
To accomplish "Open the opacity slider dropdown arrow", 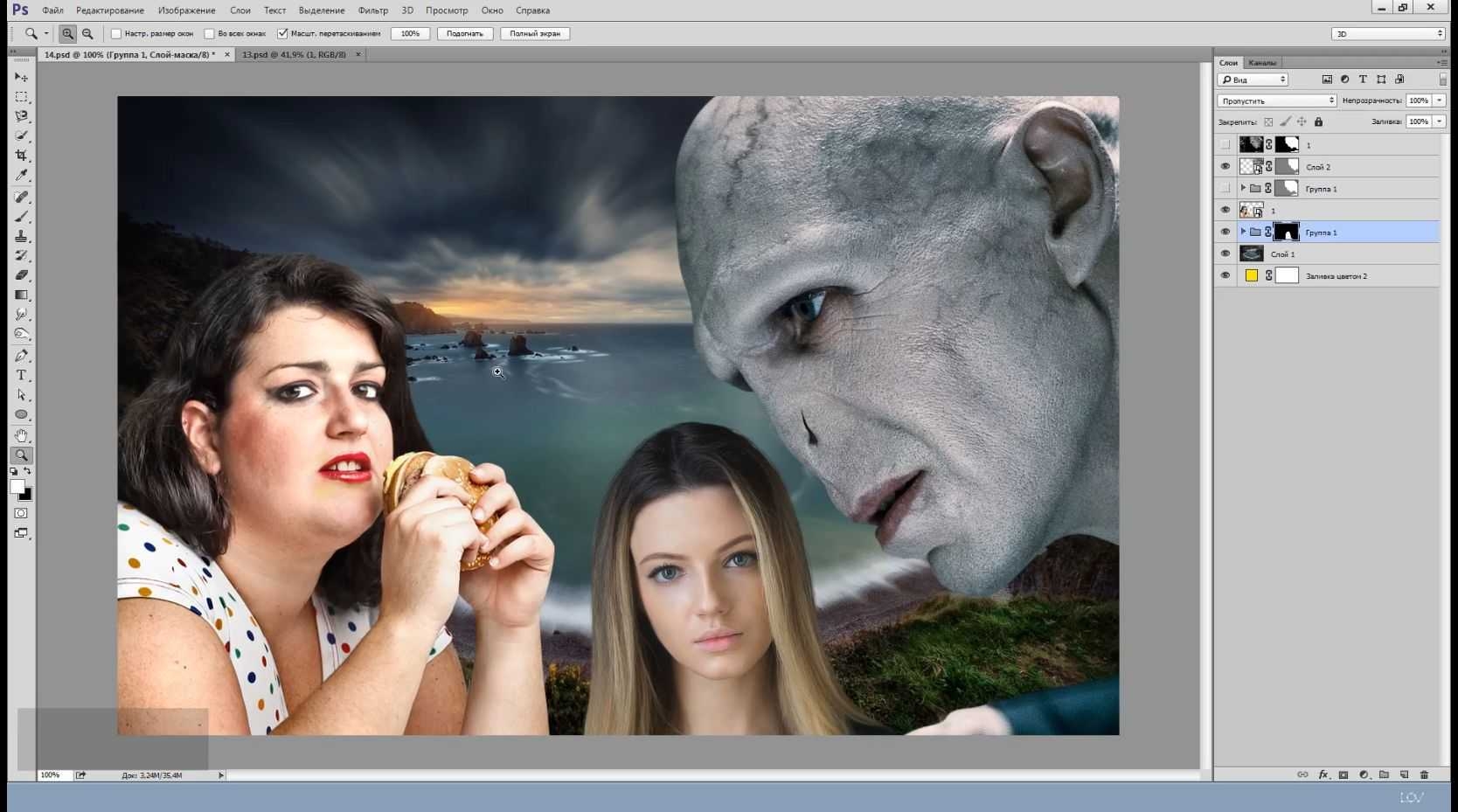I will [1440, 101].
